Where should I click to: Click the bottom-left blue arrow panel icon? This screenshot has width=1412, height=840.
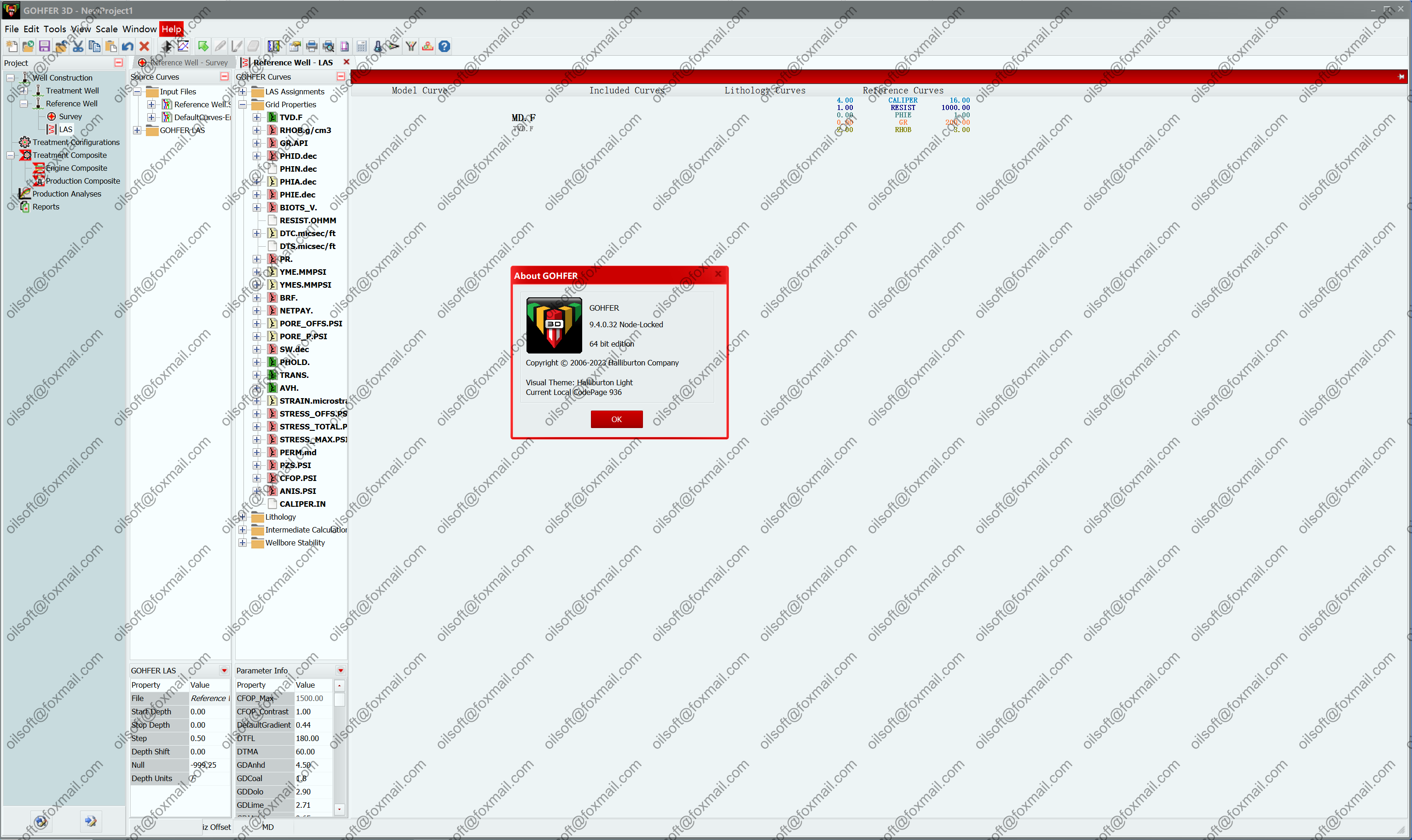point(91,821)
